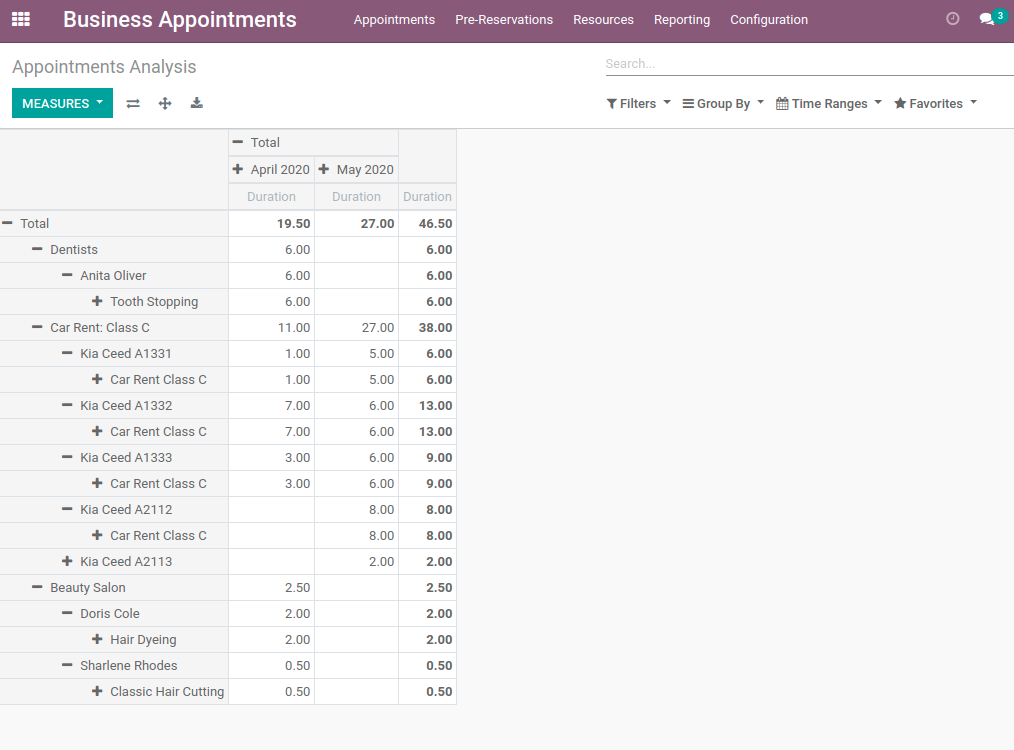The height and width of the screenshot is (750, 1014).
Task: Click the flip axis icon
Action: pos(133,103)
